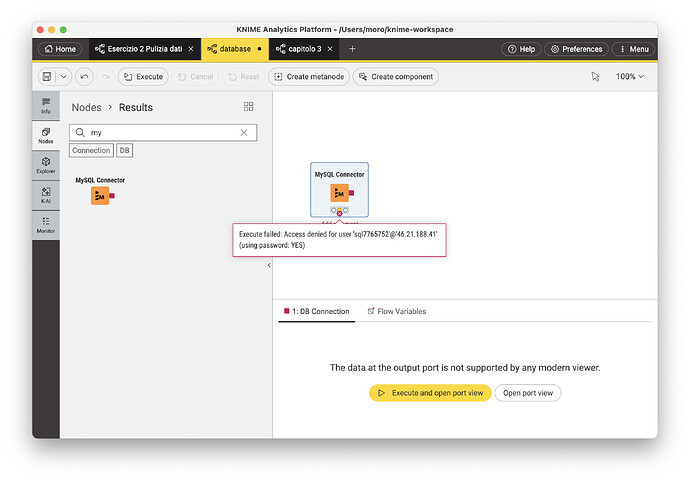690x481 pixels.
Task: Collapse the side panel with arrow
Action: 269,265
